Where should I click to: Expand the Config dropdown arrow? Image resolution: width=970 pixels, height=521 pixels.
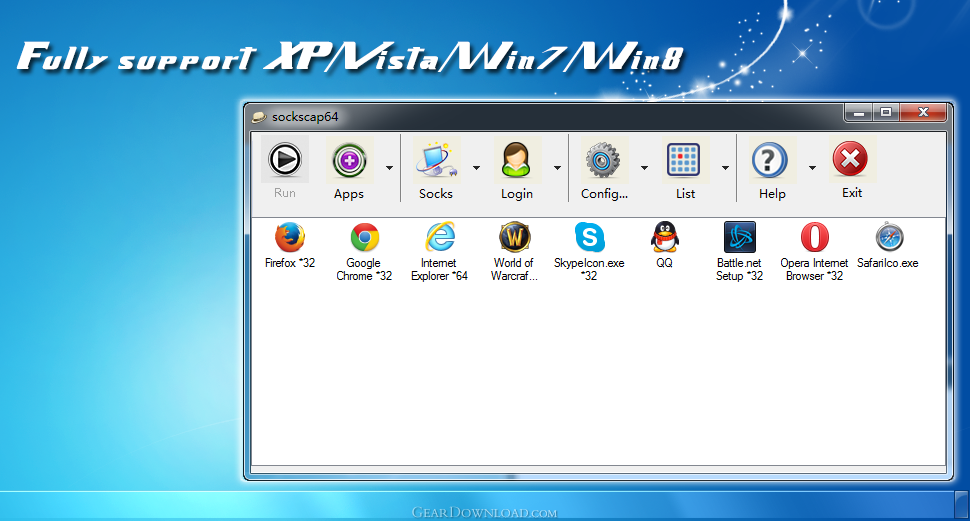pos(644,168)
